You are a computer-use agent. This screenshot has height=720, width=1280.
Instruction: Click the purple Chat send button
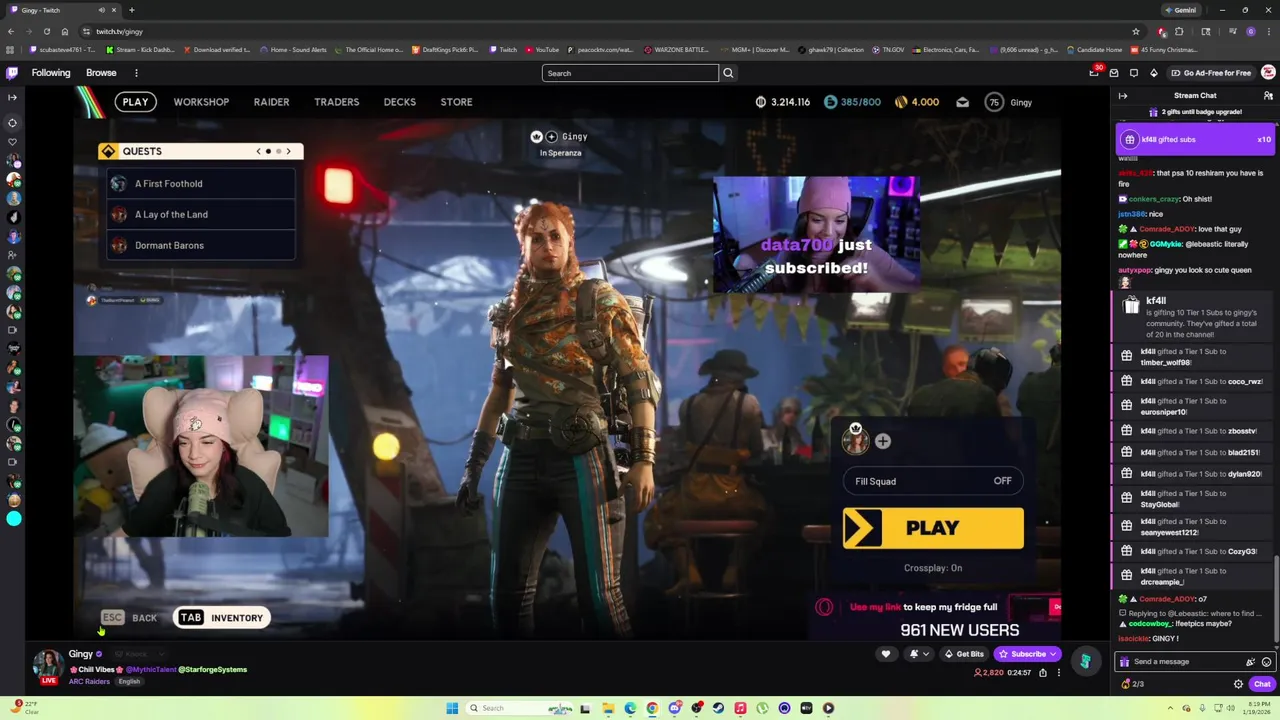[x=1262, y=684]
